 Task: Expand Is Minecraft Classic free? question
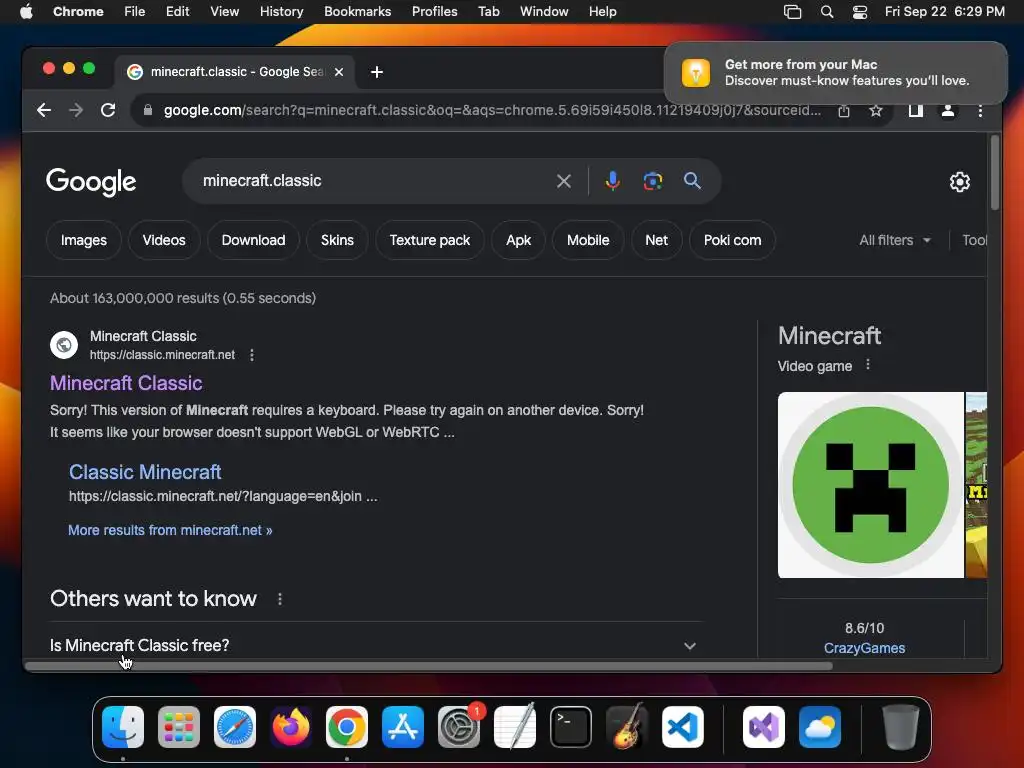click(x=373, y=645)
